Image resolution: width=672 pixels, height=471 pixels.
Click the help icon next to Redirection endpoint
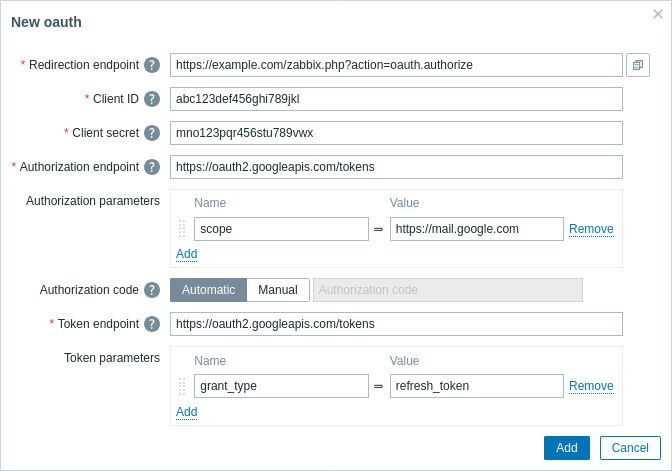pyautogui.click(x=152, y=65)
